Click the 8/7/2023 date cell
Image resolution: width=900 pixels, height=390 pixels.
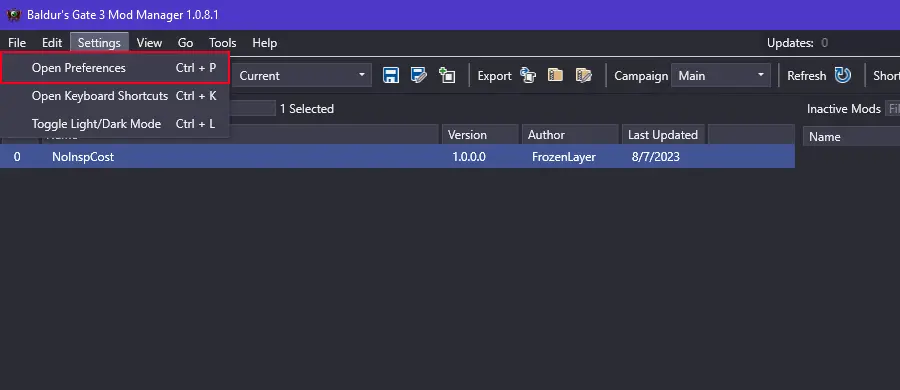655,156
